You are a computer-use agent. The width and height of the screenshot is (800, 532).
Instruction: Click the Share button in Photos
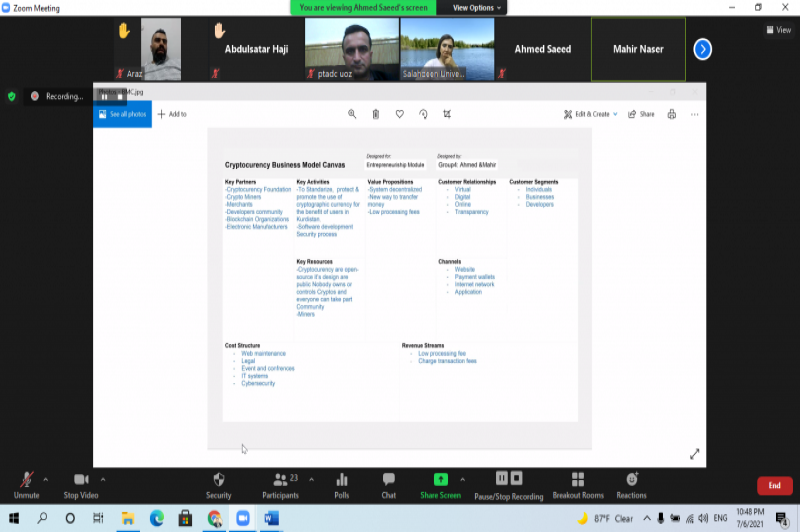coord(641,114)
